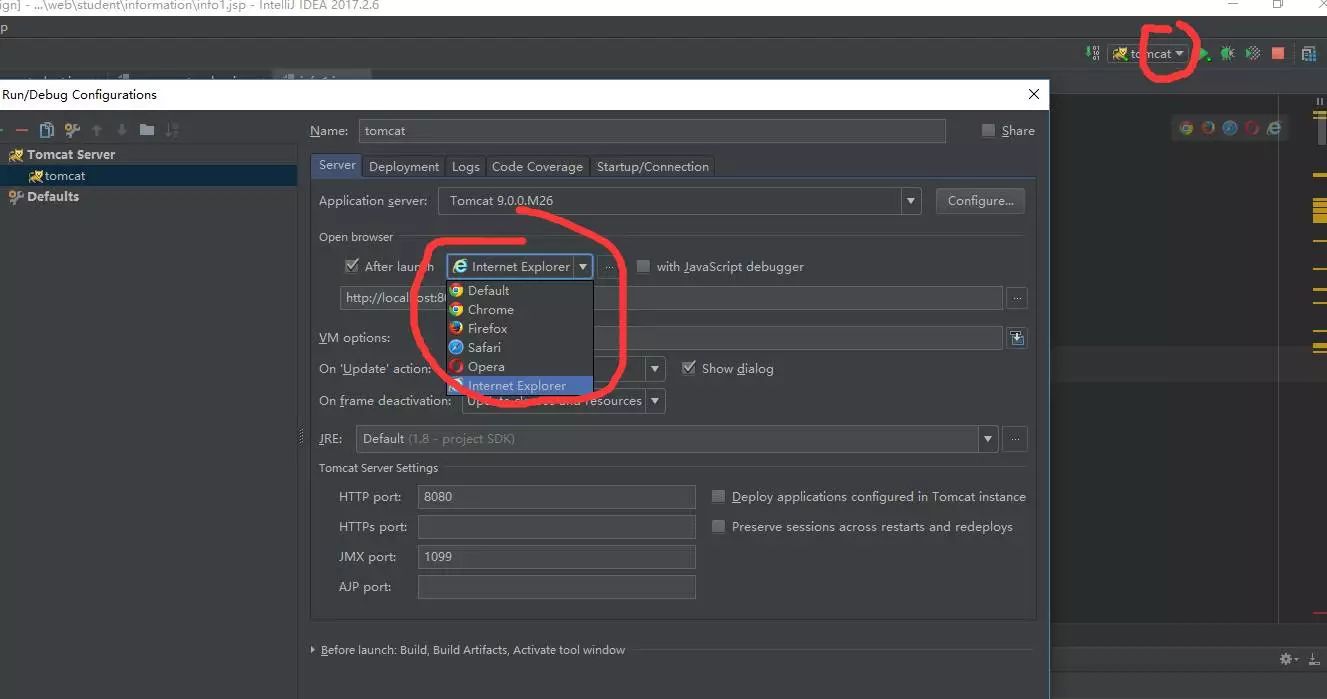The width and height of the screenshot is (1327, 699).
Task: Open page in Chrome from editor icons
Action: pos(1186,128)
